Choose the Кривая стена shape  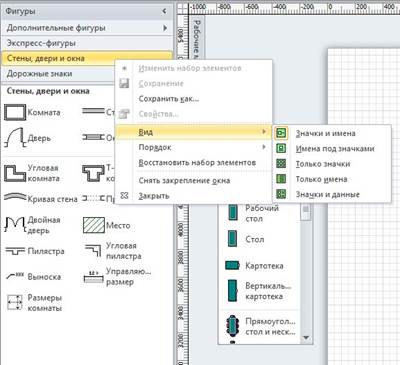(41, 199)
